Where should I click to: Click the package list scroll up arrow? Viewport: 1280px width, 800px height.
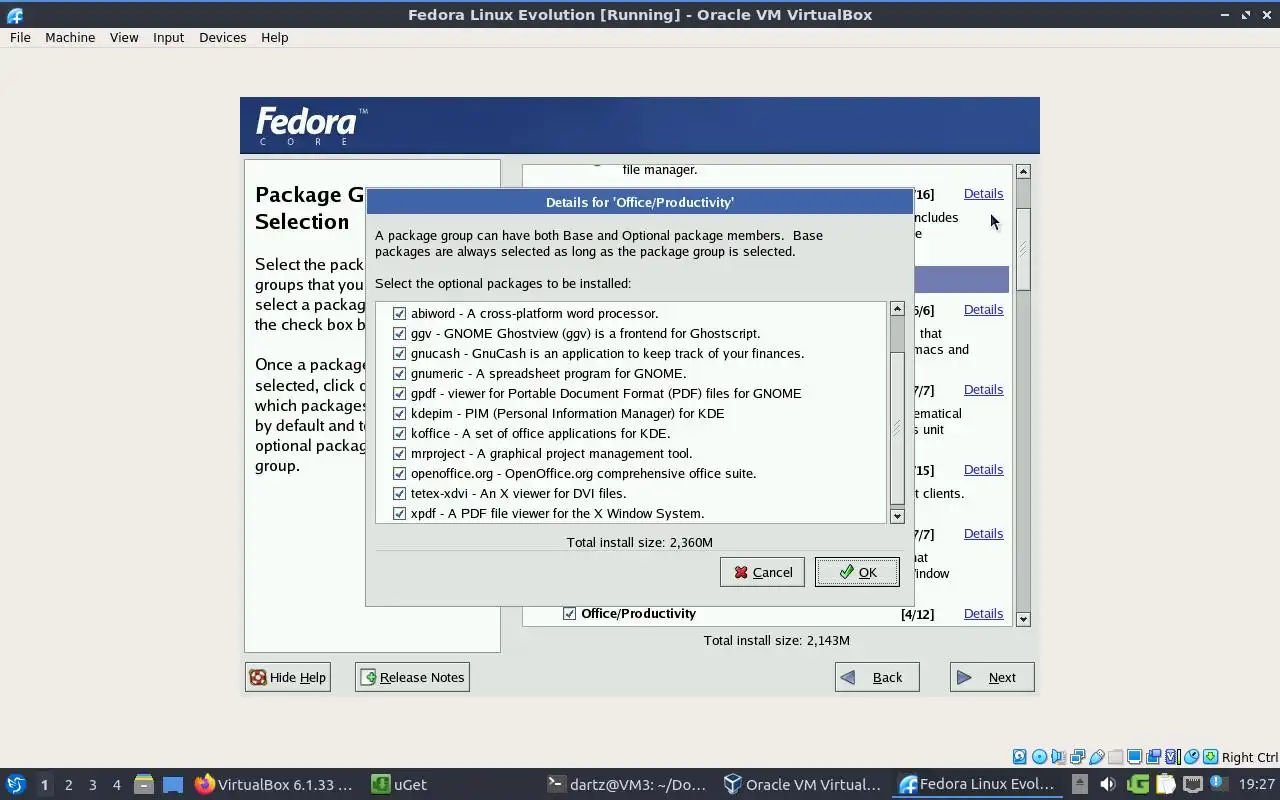[897, 309]
